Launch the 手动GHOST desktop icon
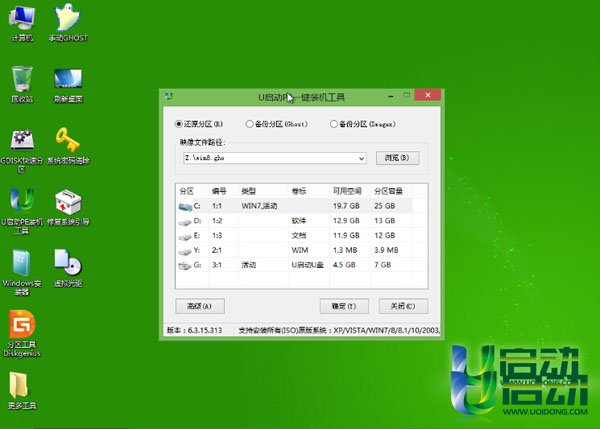Screen dimensions: 600x429 (x=68, y=23)
